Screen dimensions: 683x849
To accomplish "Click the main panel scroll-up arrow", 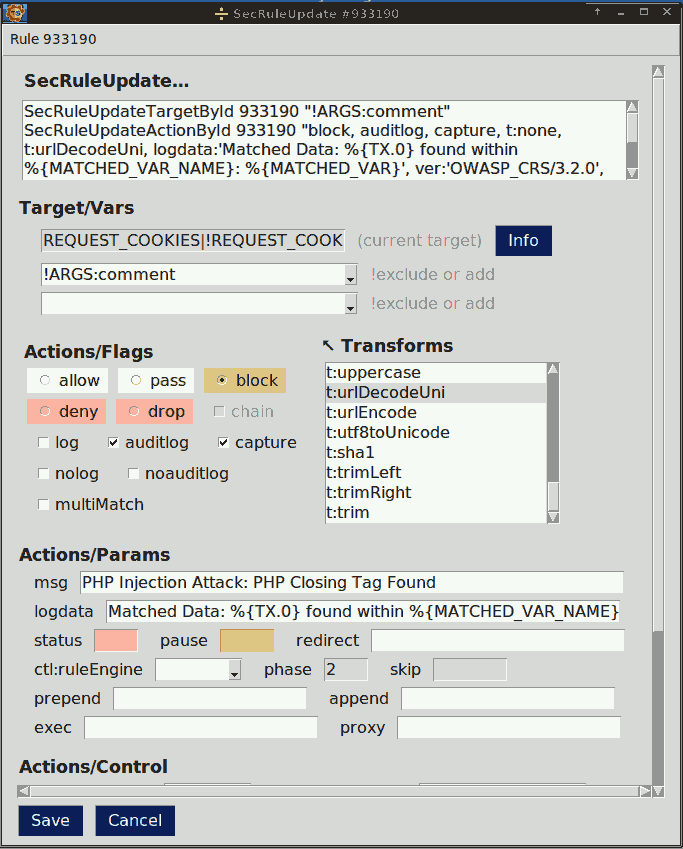I will point(657,72).
